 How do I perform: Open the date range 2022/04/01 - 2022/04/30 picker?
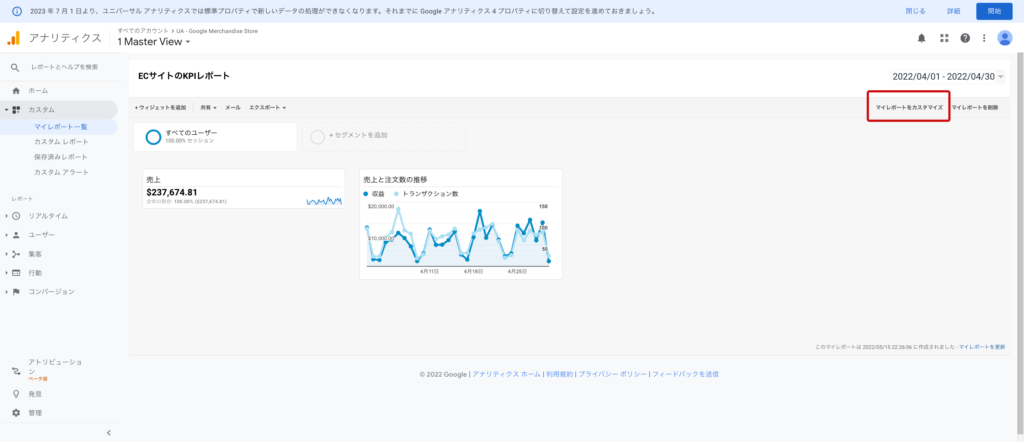[948, 77]
